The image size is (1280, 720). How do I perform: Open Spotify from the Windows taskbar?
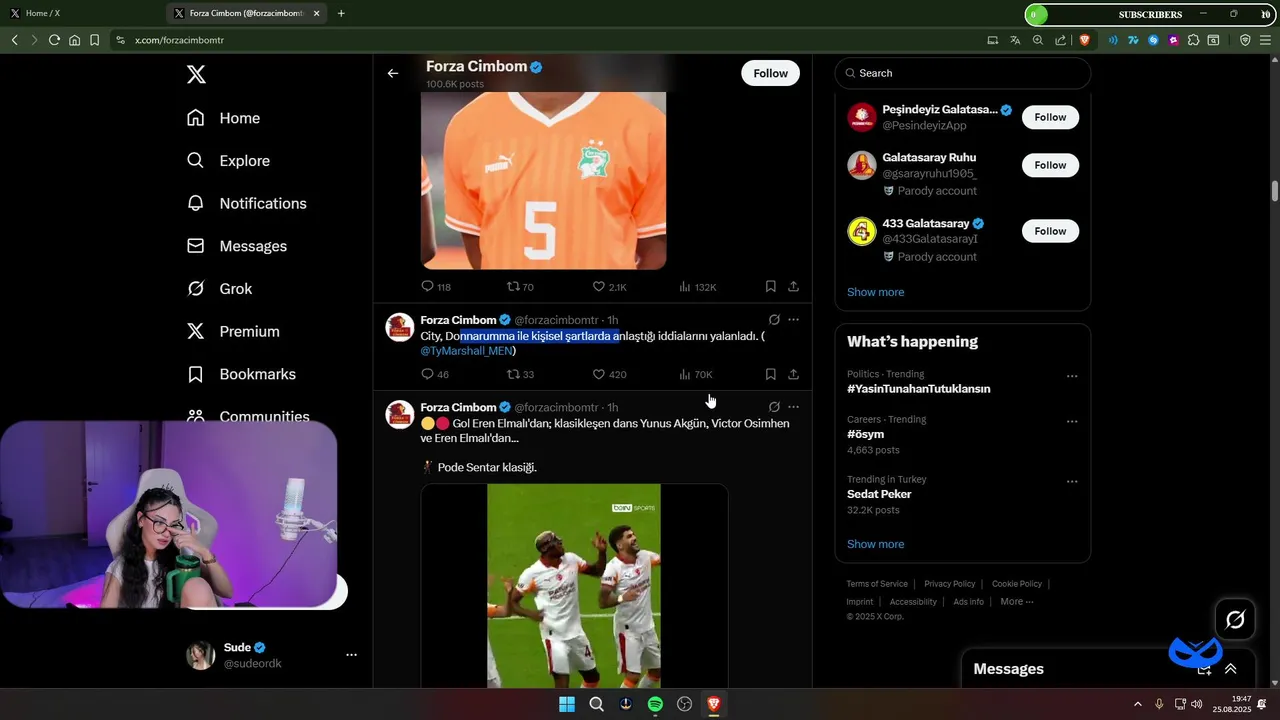[655, 704]
